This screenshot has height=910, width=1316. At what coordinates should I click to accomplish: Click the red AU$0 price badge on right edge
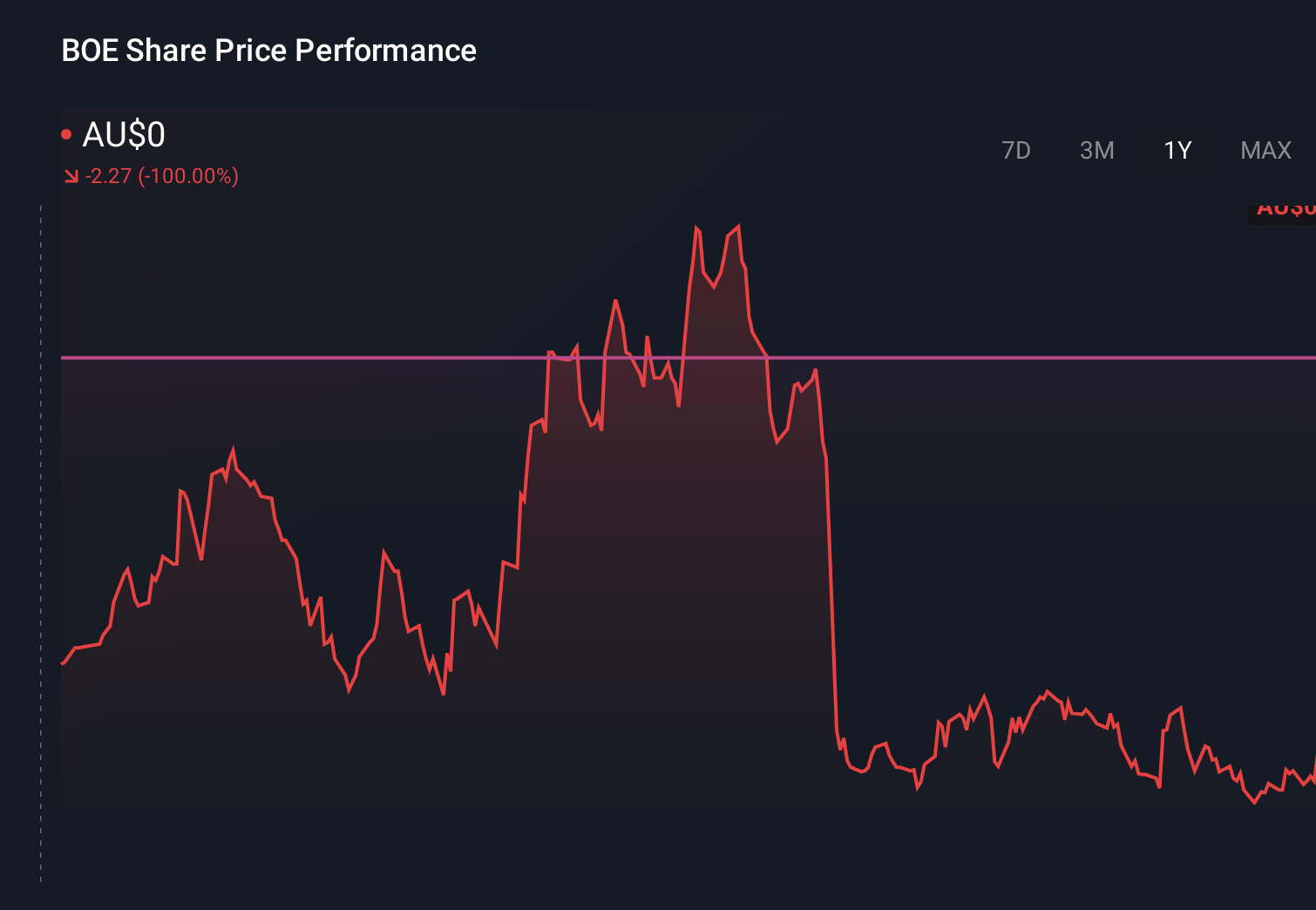click(x=1285, y=207)
